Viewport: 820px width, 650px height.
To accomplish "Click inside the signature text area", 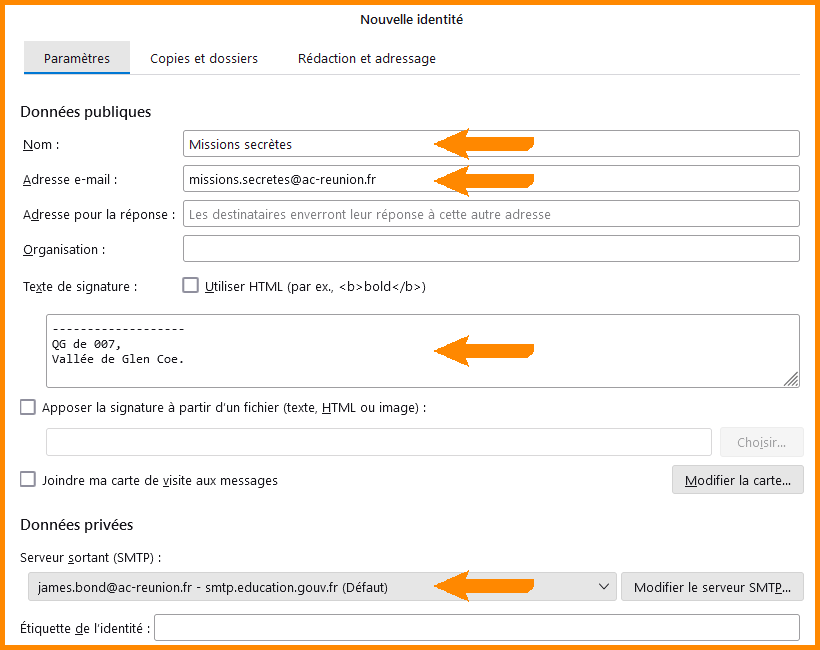I will [300, 350].
